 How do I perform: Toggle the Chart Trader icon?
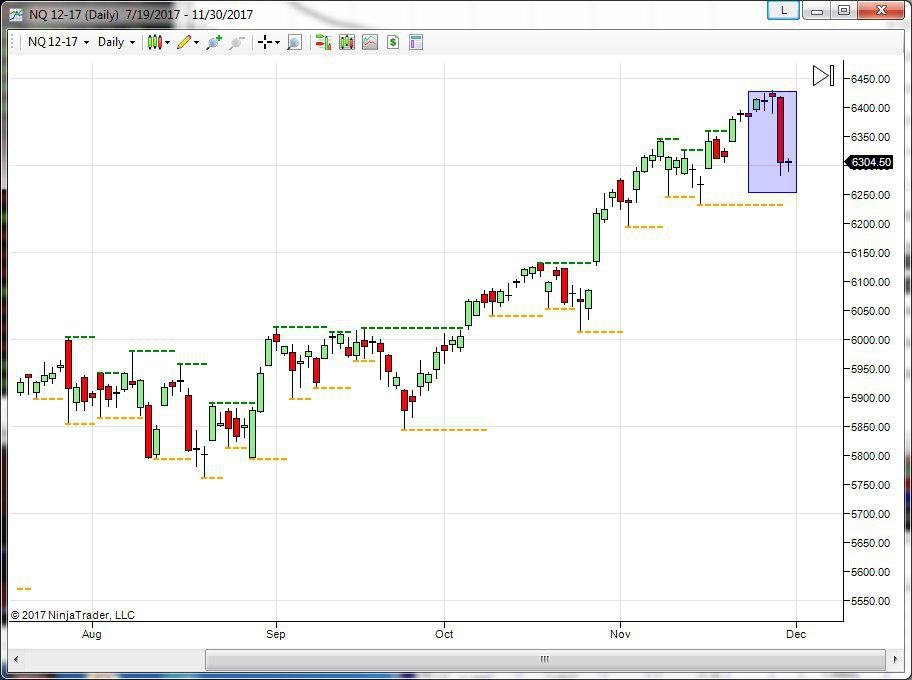(323, 42)
